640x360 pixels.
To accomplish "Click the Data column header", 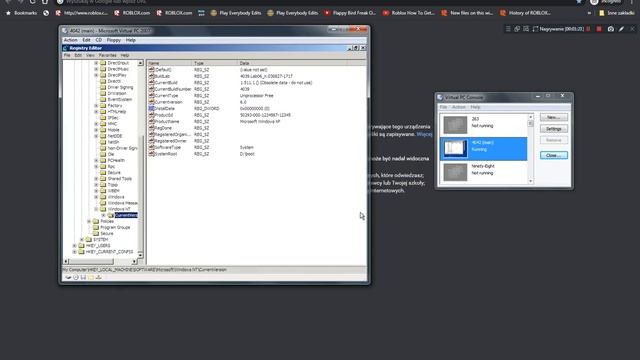I will (x=292, y=63).
